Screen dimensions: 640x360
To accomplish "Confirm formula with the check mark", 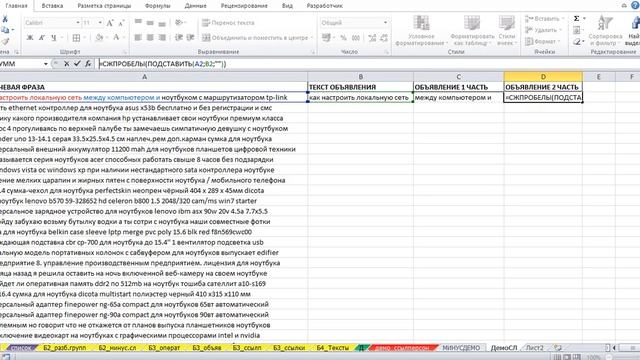I will pos(77,64).
